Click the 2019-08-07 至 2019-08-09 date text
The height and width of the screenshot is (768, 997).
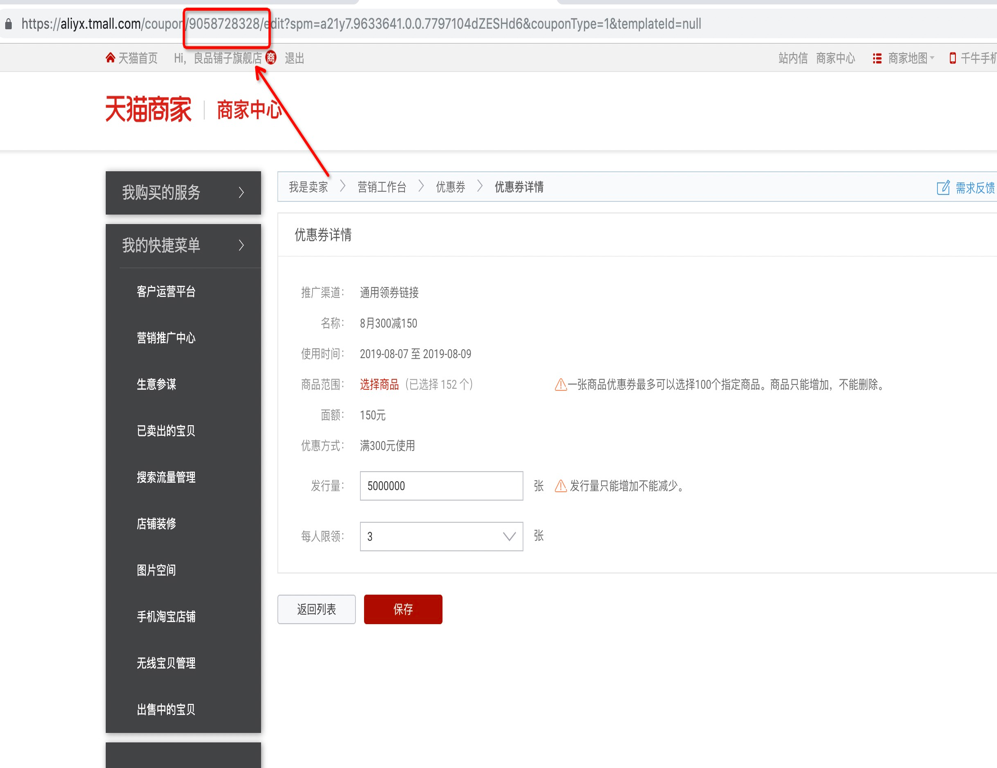(416, 354)
